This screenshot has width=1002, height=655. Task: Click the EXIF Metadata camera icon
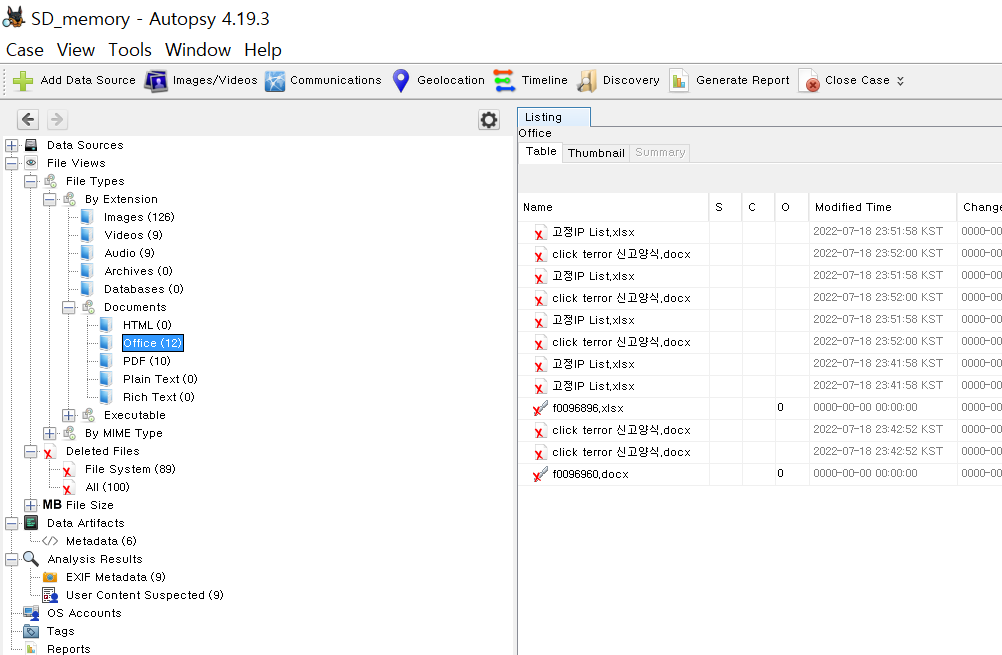click(50, 577)
